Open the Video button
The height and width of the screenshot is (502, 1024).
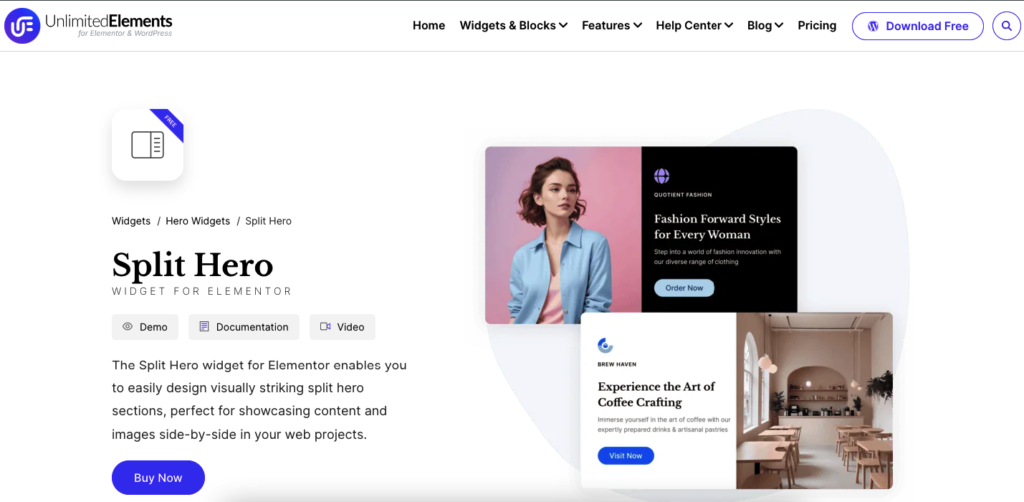tap(342, 327)
